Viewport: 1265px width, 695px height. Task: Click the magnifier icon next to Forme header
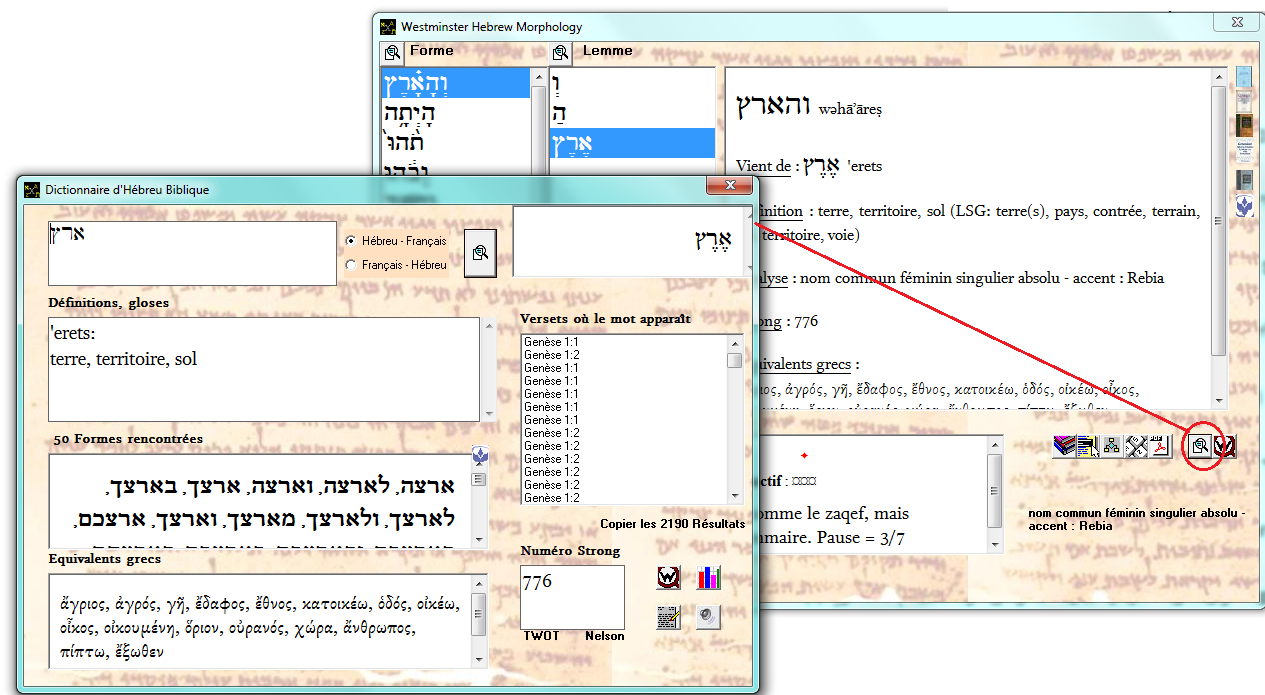[x=392, y=52]
